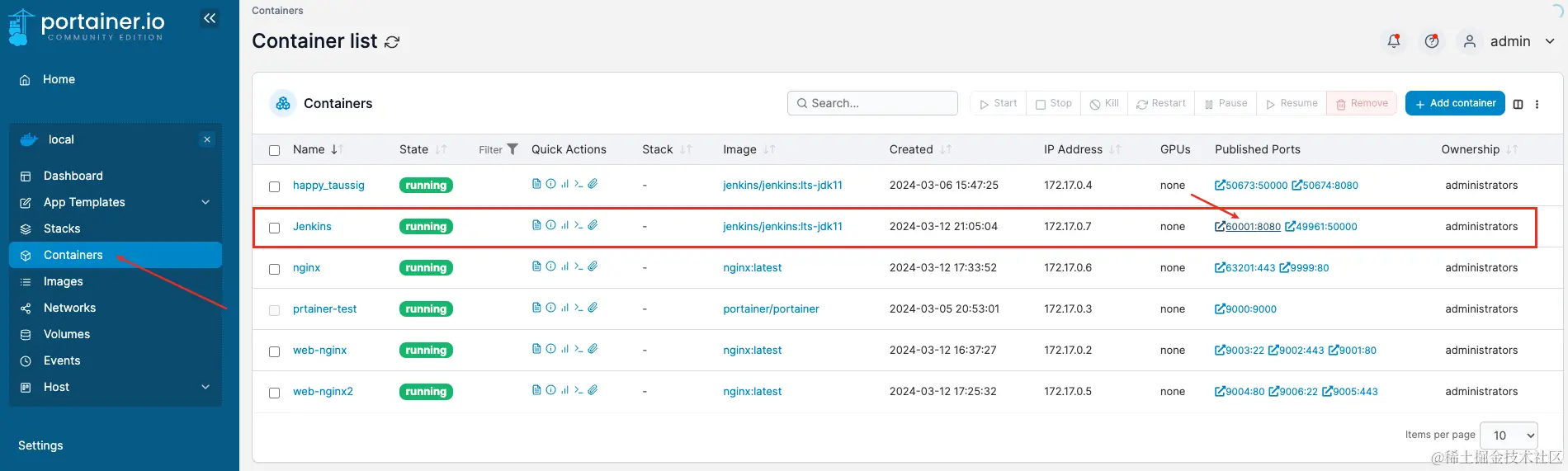Viewport: 1568px width, 471px height.
Task: View stats icon for nginx container
Action: point(564,266)
